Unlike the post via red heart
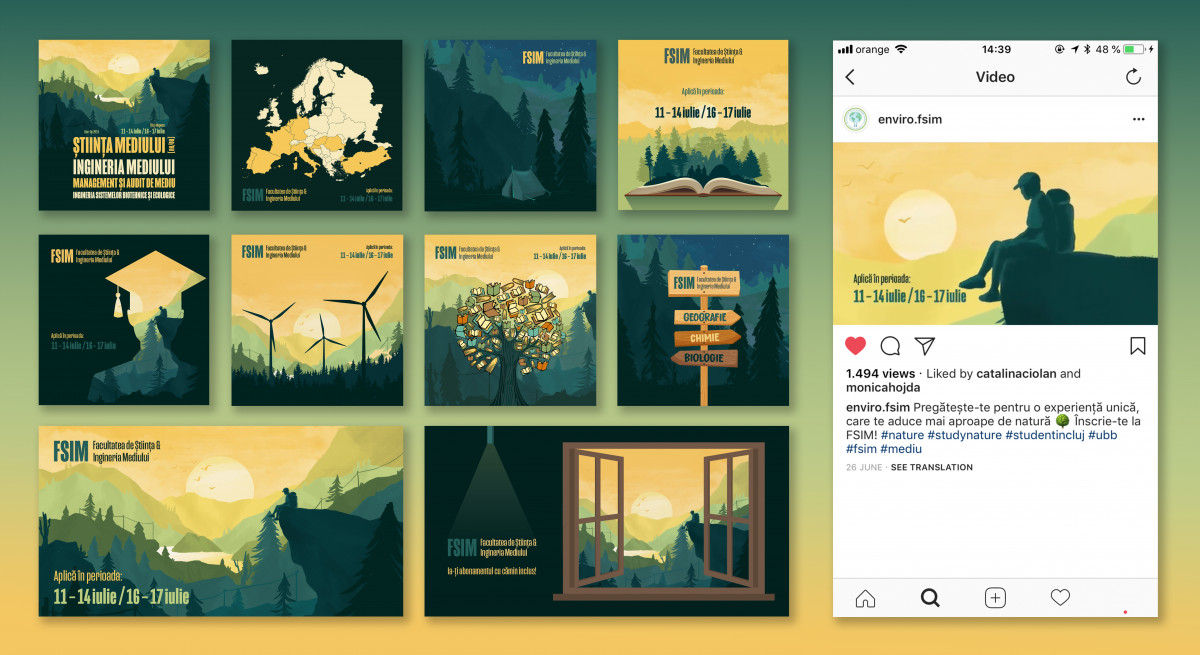1200x655 pixels. click(x=855, y=346)
